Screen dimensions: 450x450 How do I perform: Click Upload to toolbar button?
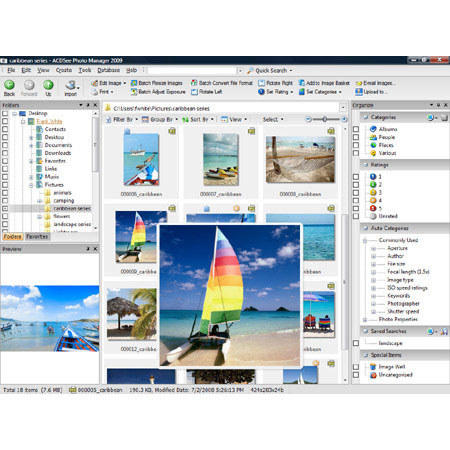click(371, 92)
